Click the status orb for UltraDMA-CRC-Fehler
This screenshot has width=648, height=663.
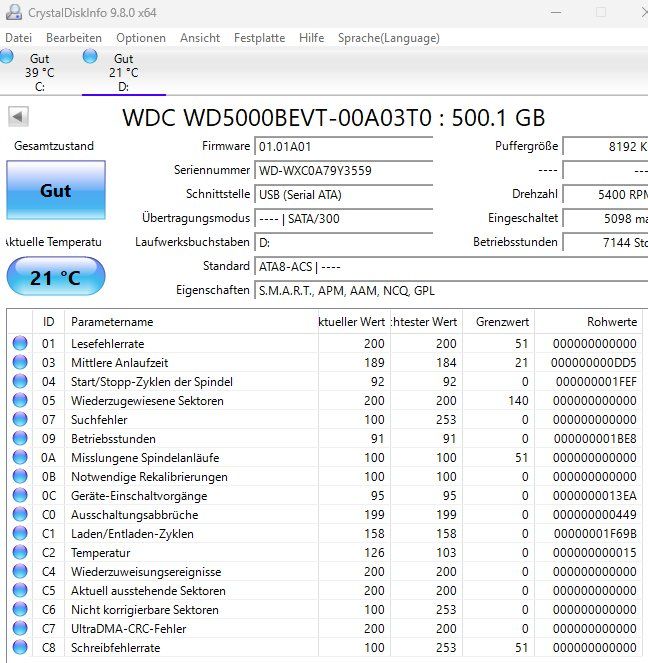pos(20,628)
